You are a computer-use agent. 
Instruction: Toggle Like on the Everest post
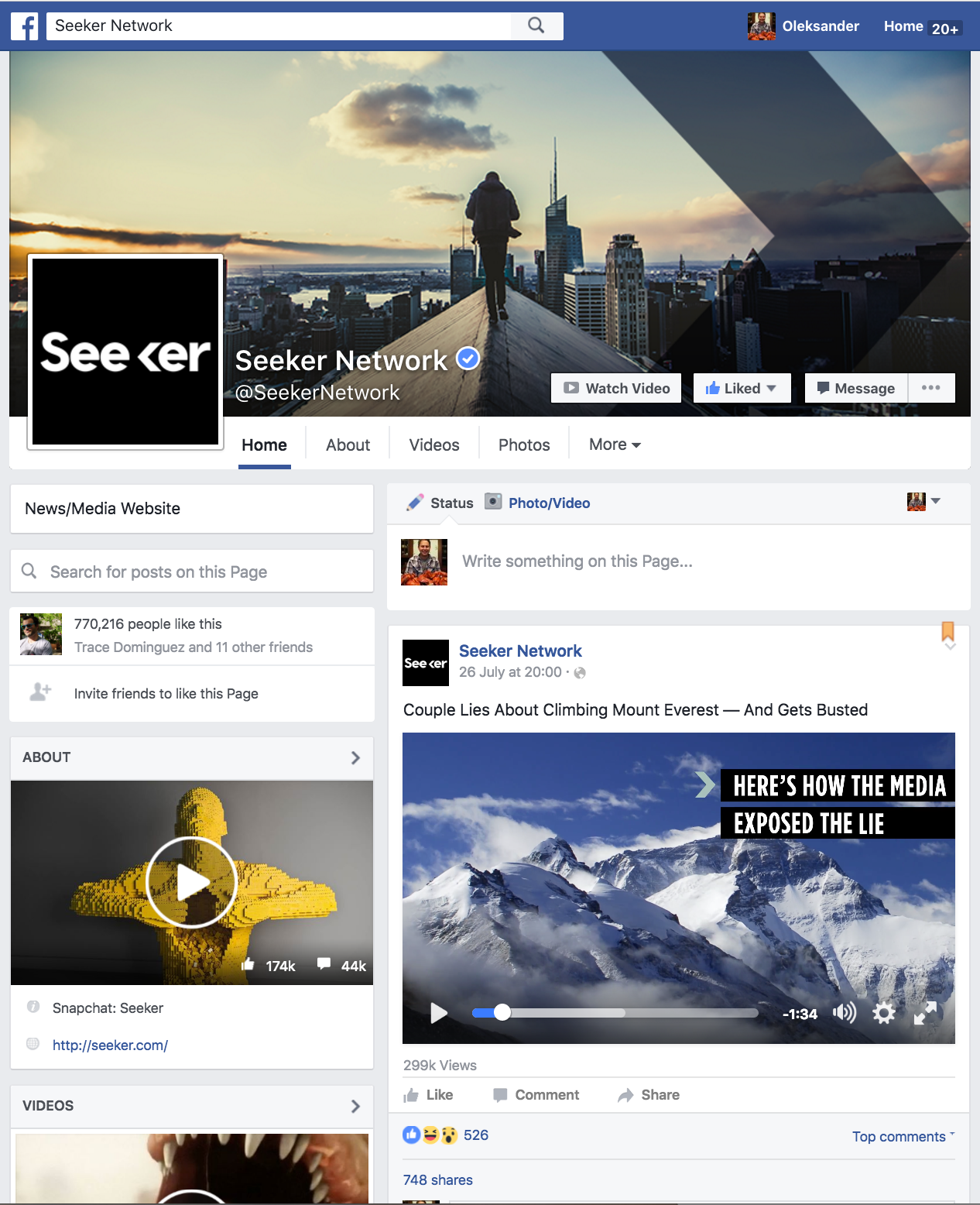coord(429,1095)
